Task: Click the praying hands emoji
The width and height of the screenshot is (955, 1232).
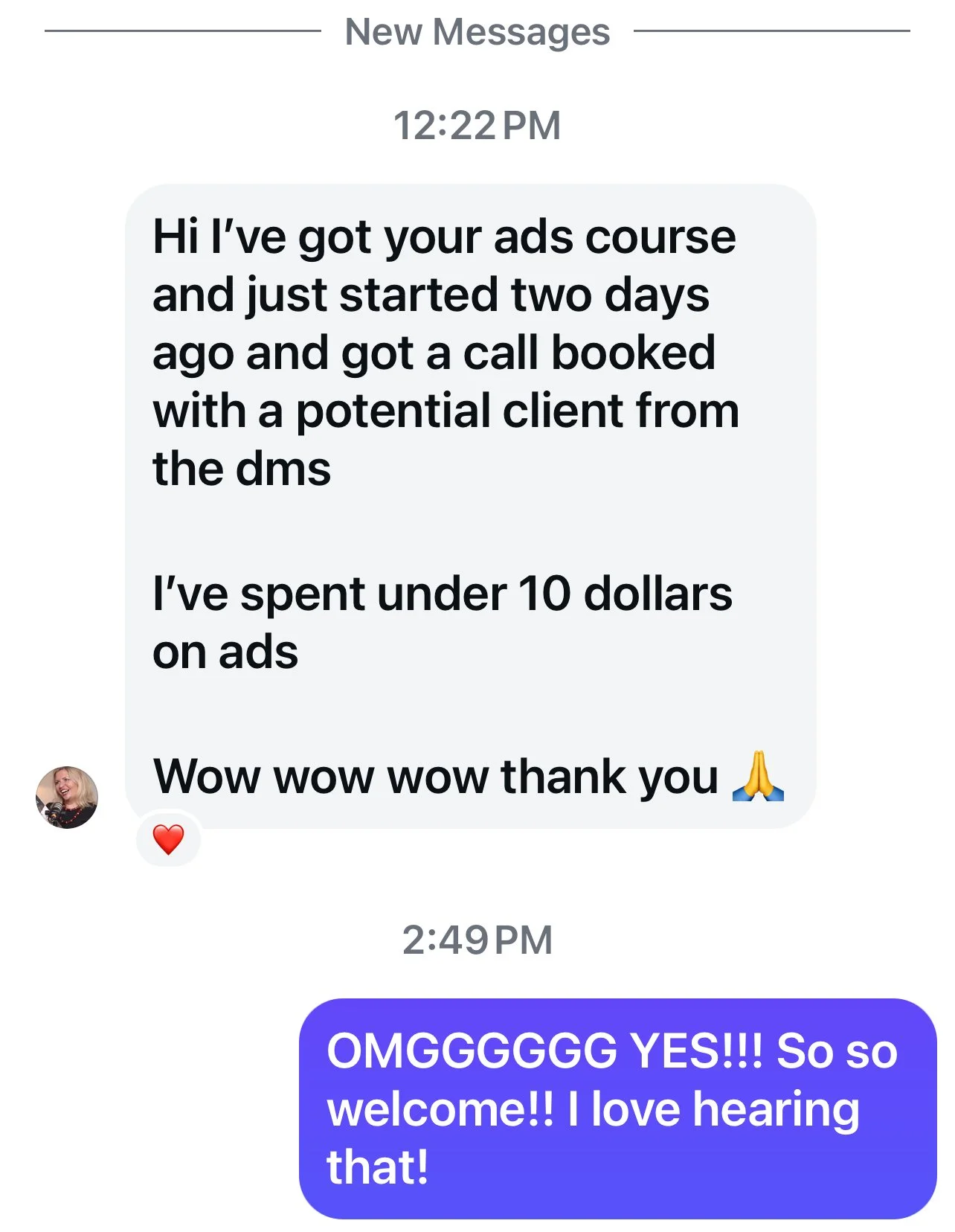Action: pyautogui.click(x=758, y=776)
